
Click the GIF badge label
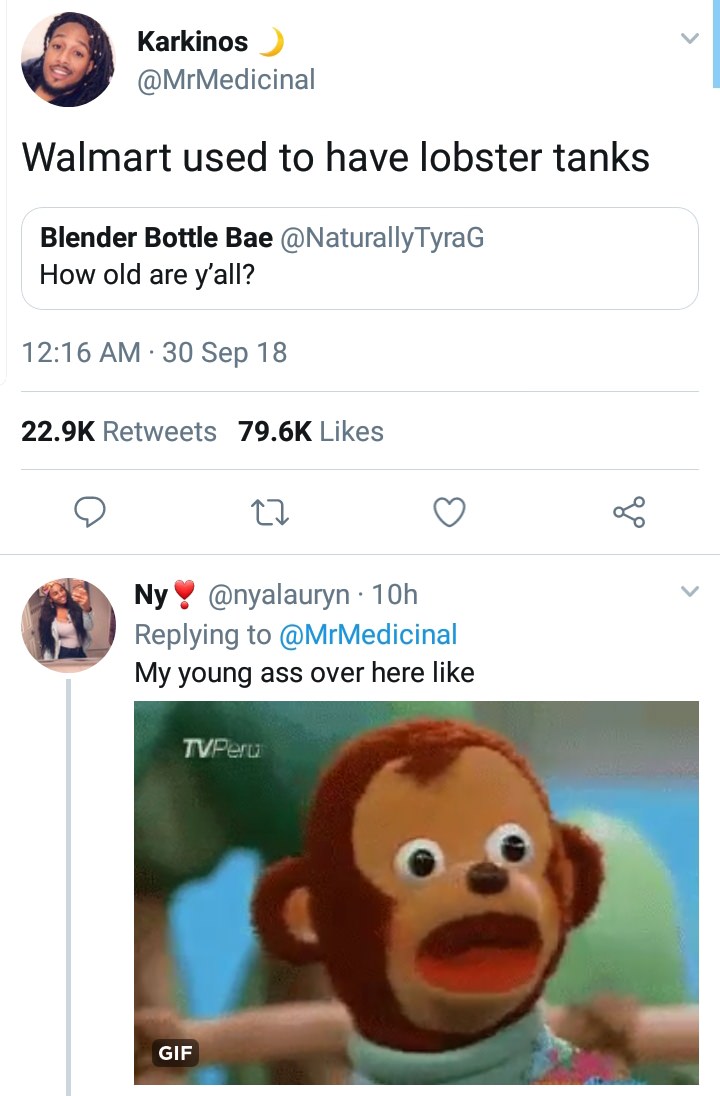(176, 1052)
